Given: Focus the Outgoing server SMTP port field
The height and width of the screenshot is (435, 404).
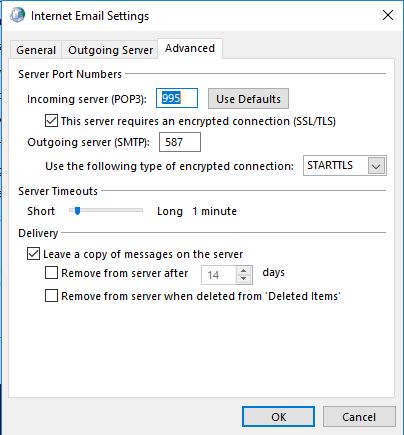Looking at the screenshot, I should point(180,142).
